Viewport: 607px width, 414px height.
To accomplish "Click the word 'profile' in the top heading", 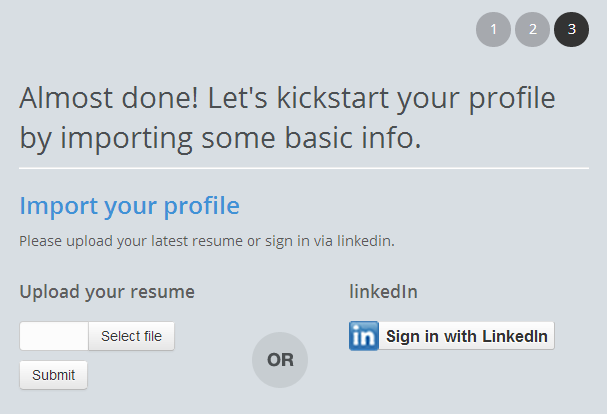I will (x=512, y=99).
